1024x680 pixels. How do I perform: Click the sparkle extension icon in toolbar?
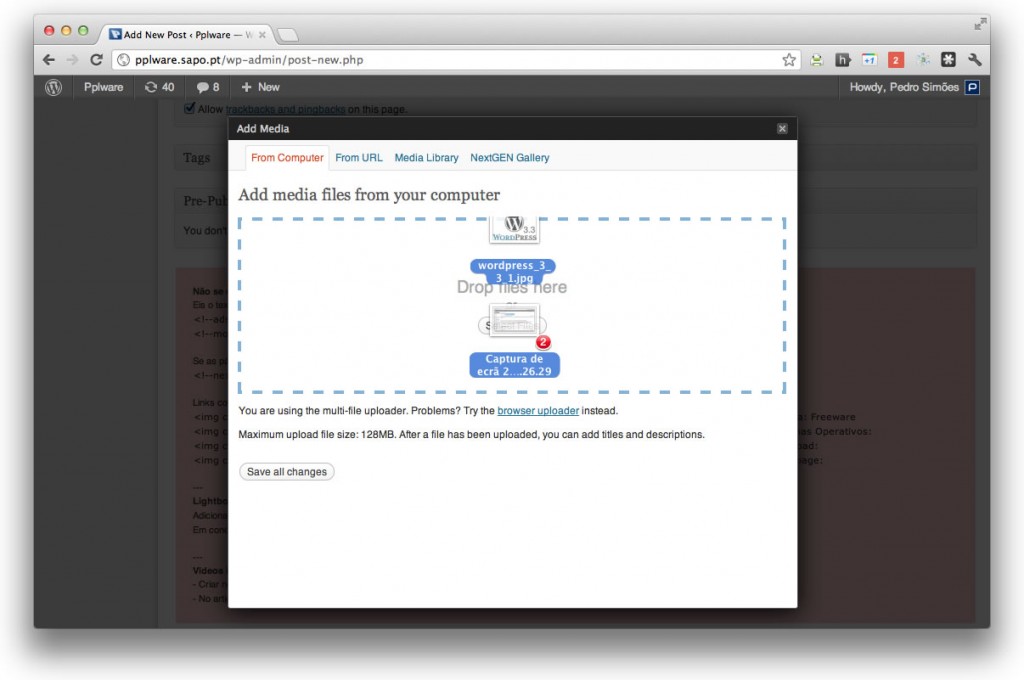(x=922, y=60)
